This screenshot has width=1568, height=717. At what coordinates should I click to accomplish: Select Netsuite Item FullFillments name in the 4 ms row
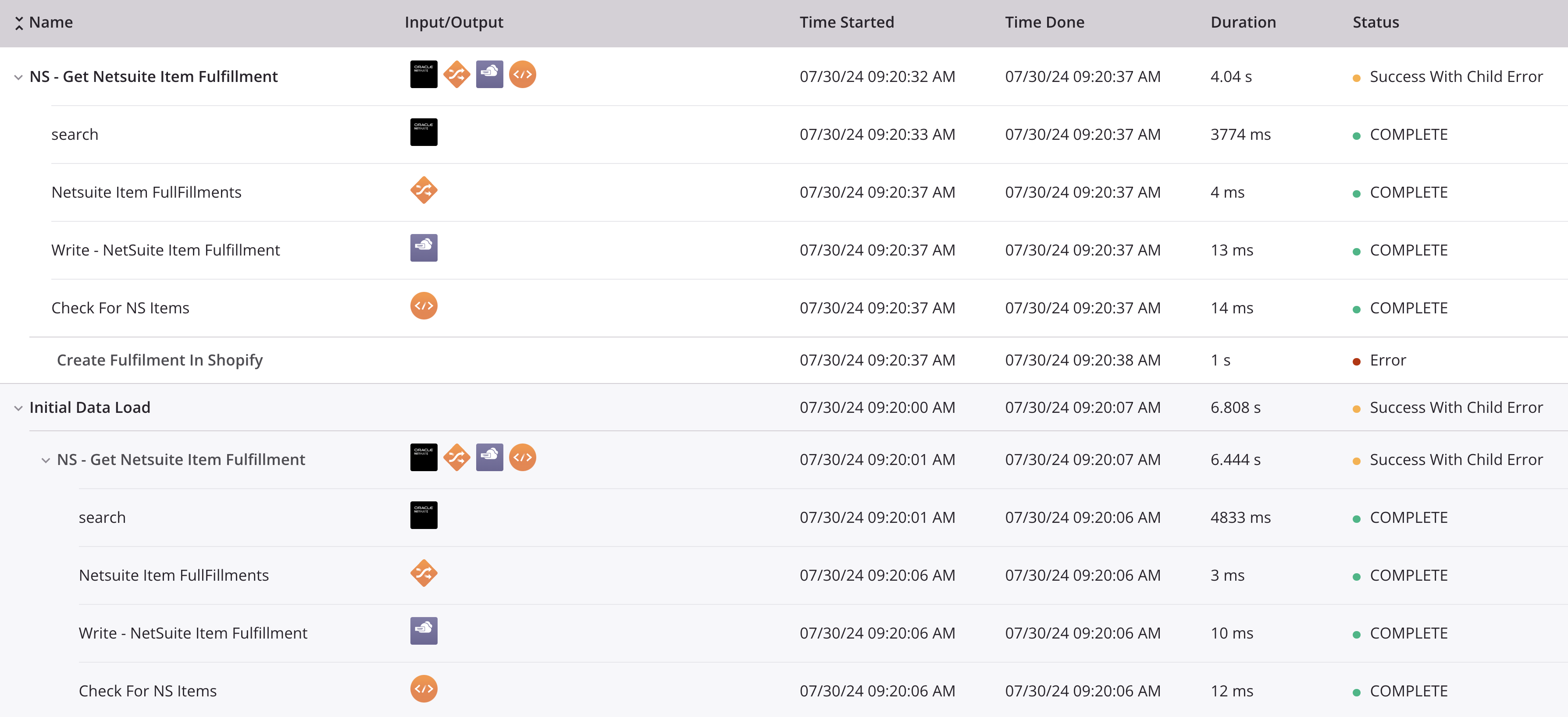click(x=147, y=192)
